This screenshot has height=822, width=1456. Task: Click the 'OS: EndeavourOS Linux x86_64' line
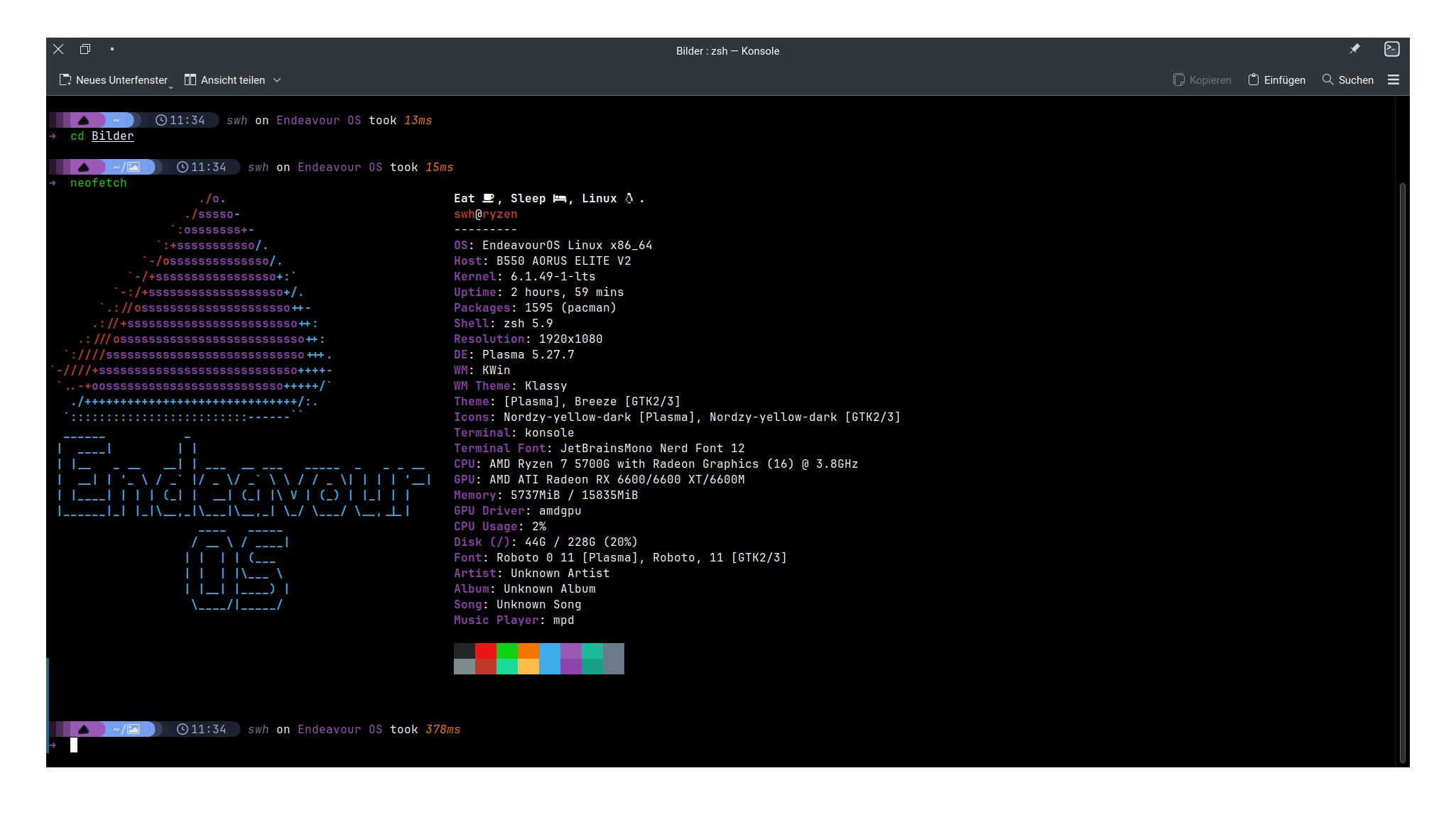point(553,246)
